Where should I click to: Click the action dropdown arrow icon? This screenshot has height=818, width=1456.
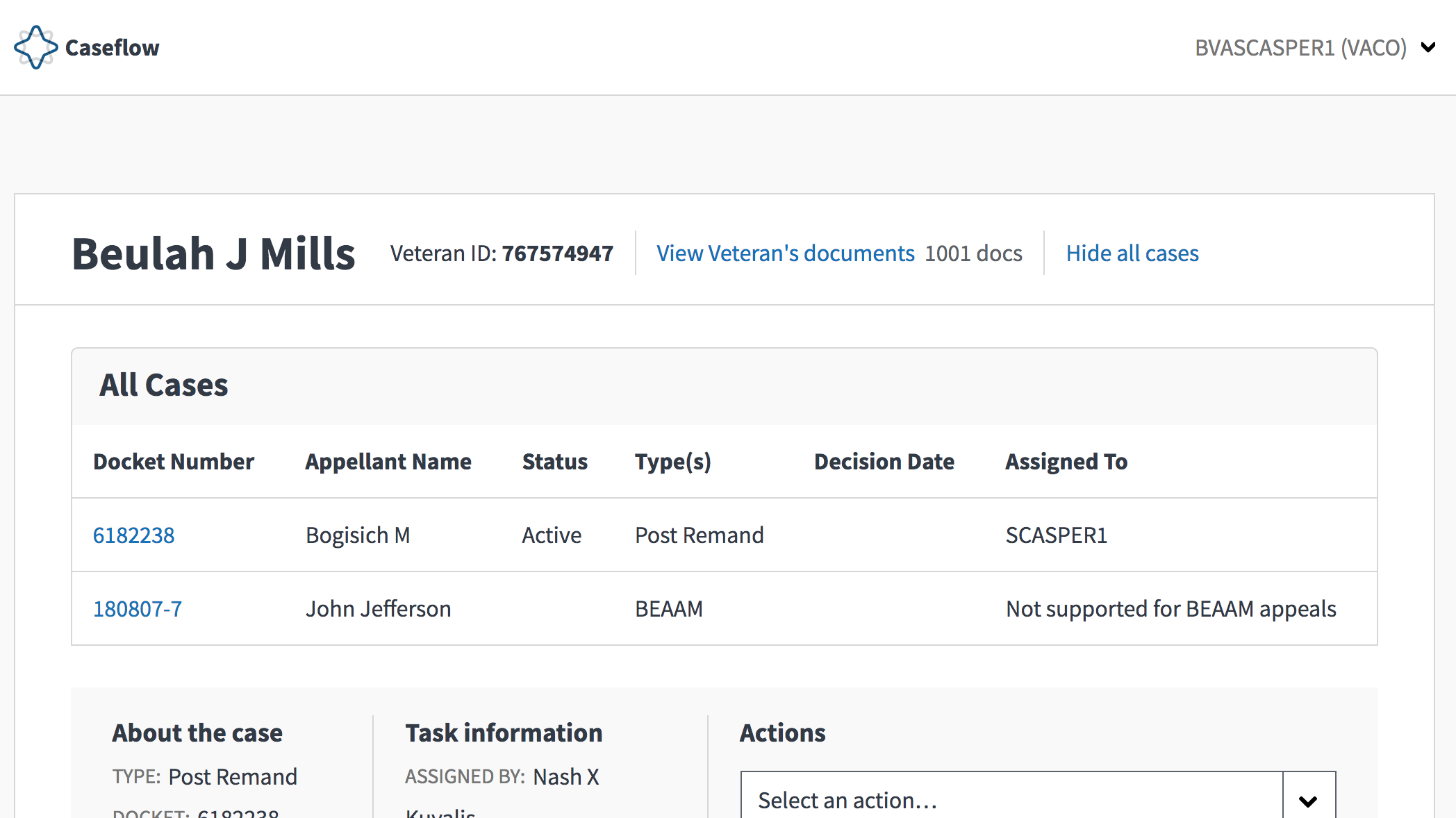point(1309,800)
